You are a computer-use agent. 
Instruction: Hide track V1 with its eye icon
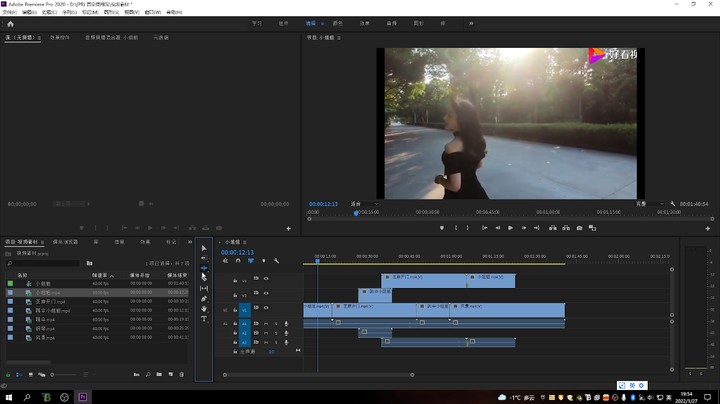point(266,308)
